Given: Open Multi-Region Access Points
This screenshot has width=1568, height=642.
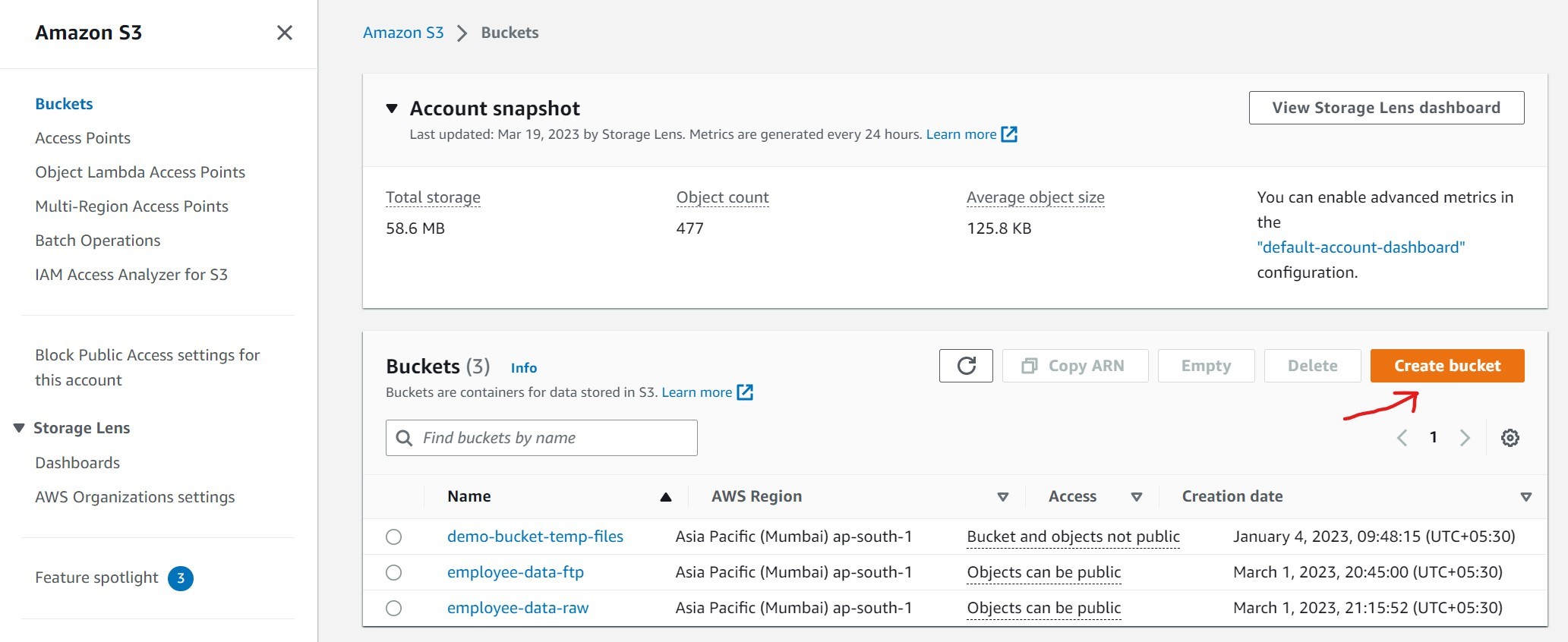Looking at the screenshot, I should click(x=131, y=206).
